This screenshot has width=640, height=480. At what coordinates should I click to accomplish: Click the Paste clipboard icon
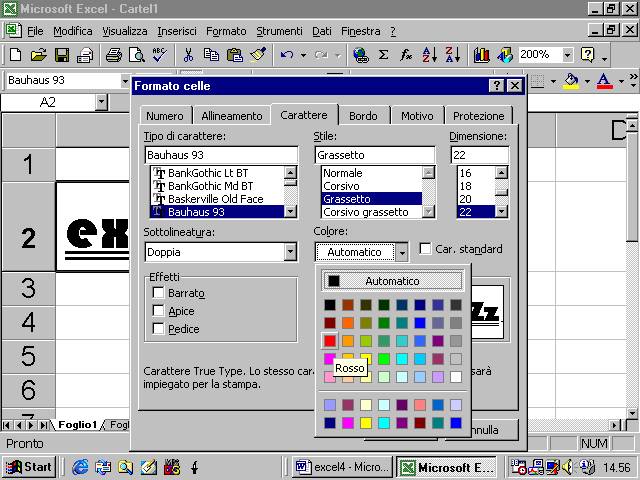coord(235,54)
